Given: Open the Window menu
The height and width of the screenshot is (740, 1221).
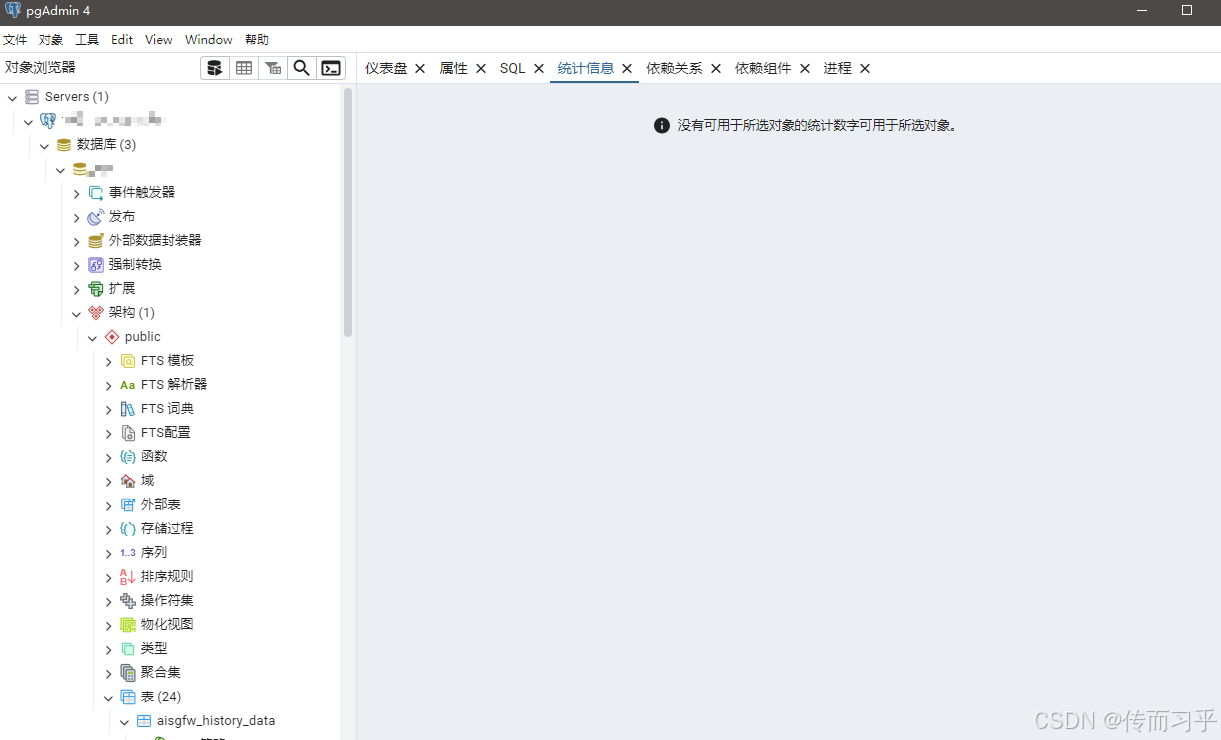Looking at the screenshot, I should click(209, 40).
